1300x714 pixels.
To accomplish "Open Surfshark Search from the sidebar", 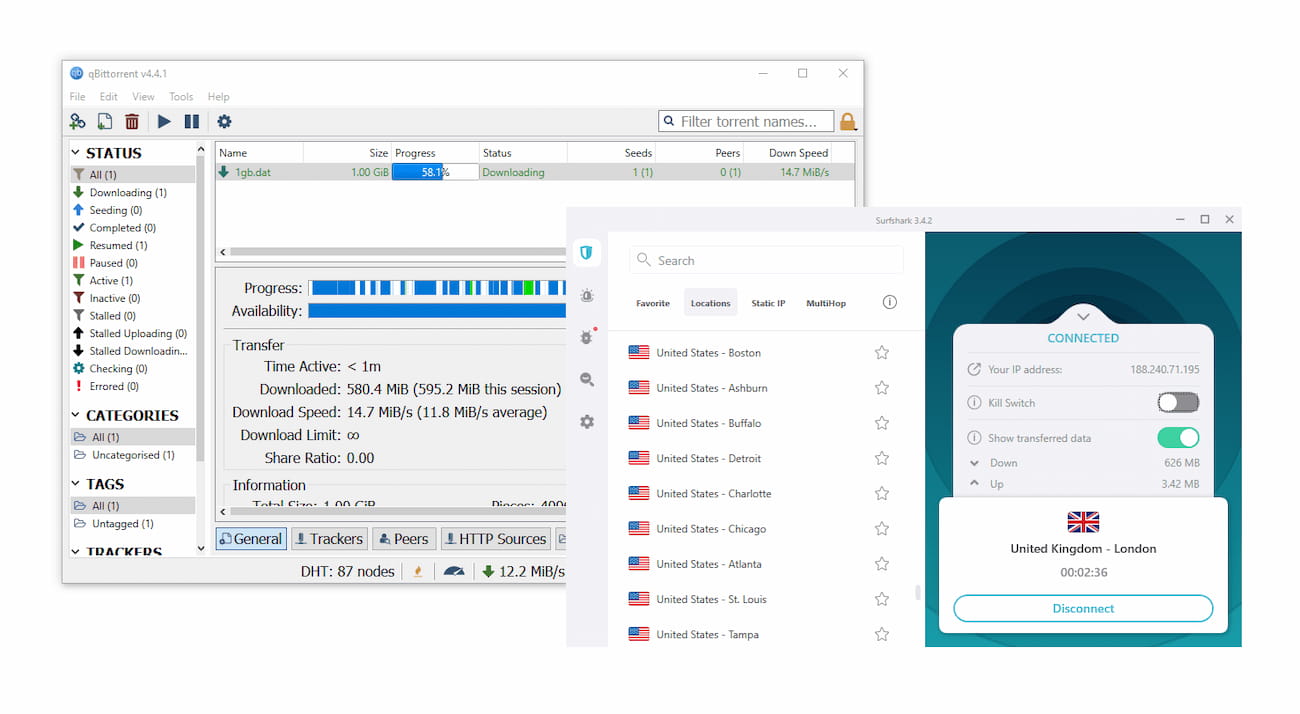I will [587, 379].
